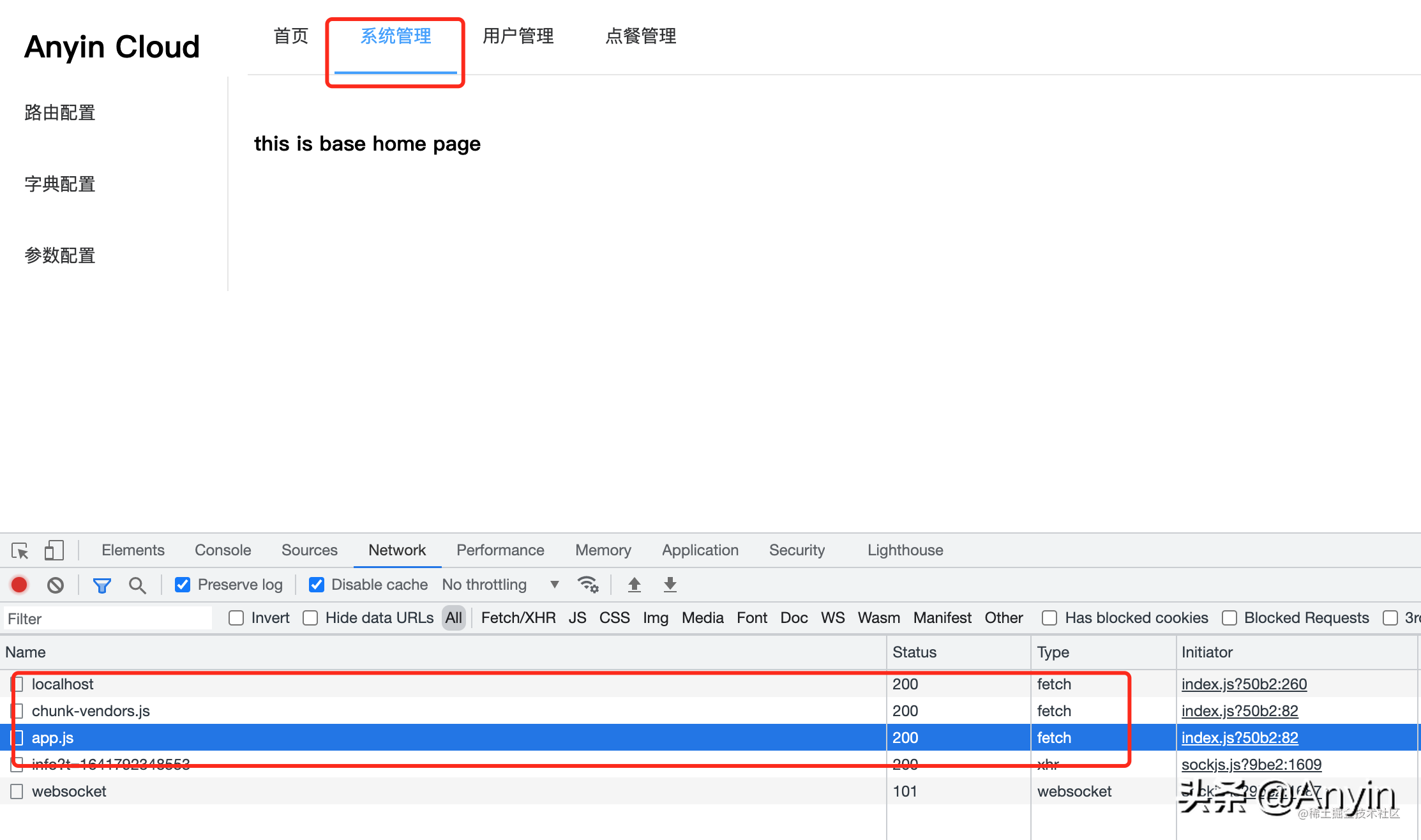Select 路由配置 in the sidebar
Viewport: 1421px width, 840px height.
tap(60, 113)
